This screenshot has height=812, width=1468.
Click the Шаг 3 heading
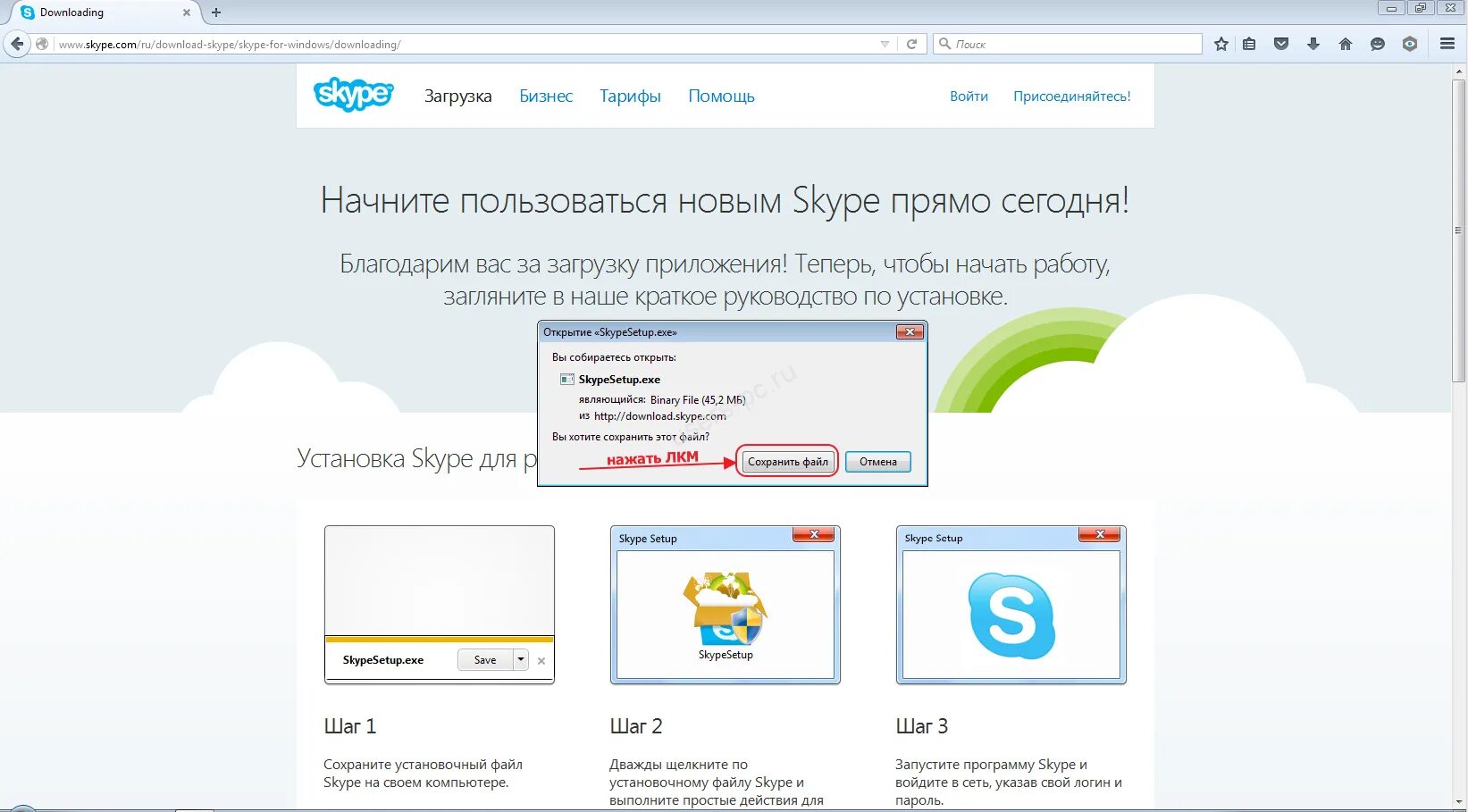tap(921, 726)
